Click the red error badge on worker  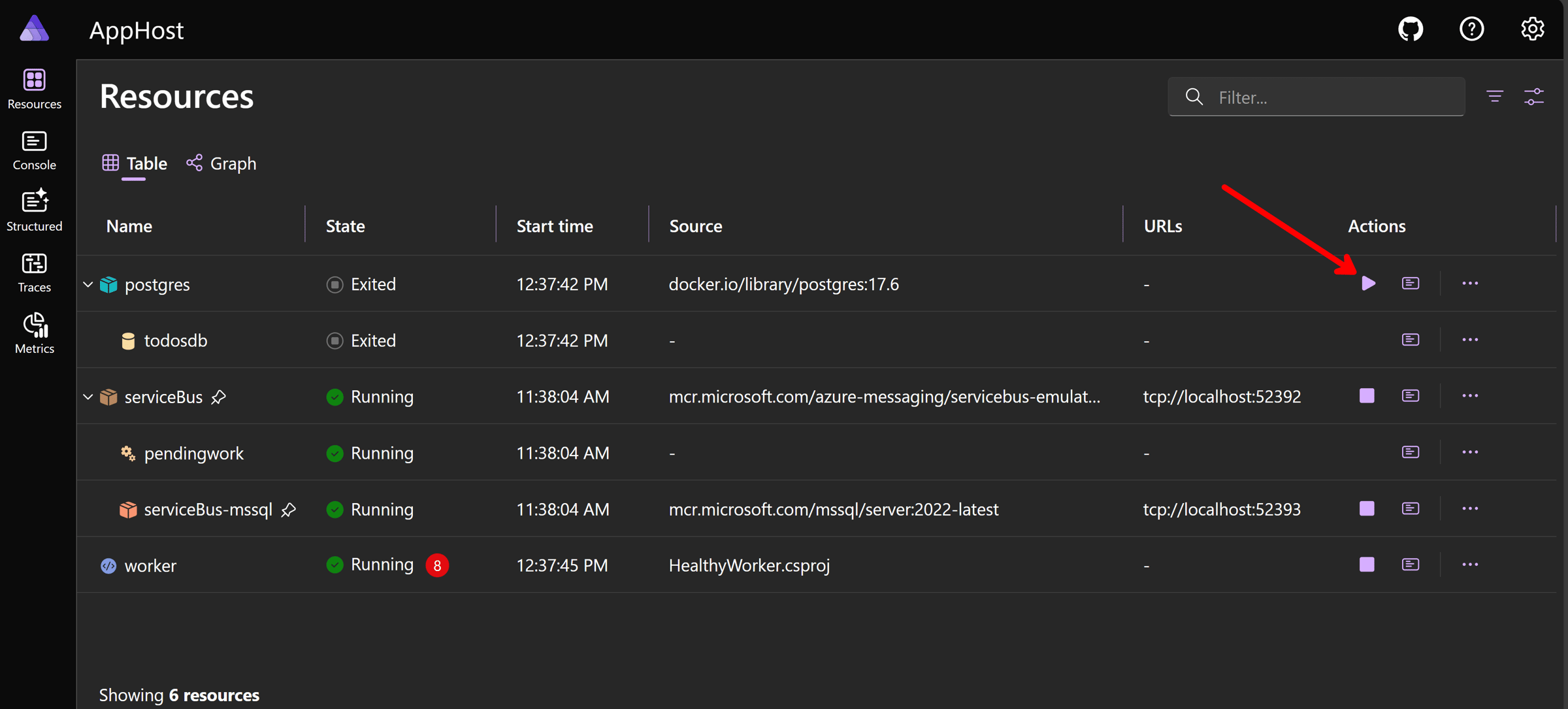[x=437, y=565]
